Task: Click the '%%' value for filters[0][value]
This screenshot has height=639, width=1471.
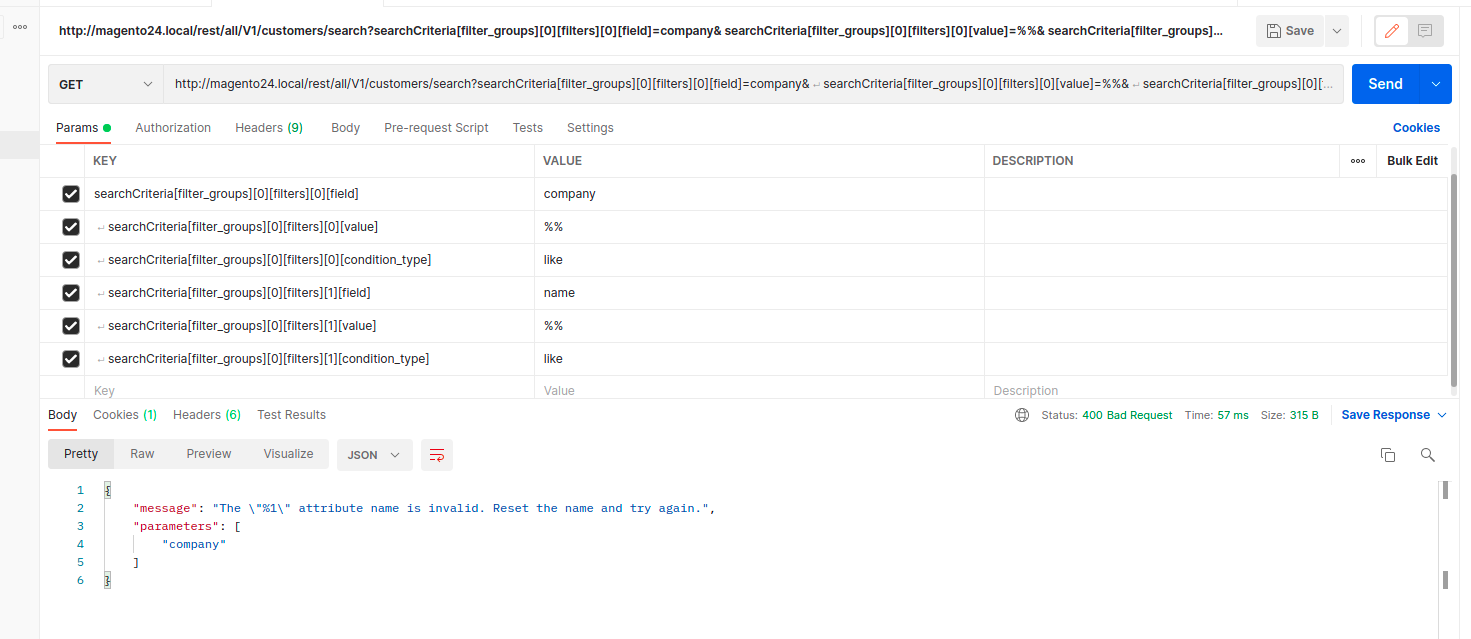Action: [759, 227]
